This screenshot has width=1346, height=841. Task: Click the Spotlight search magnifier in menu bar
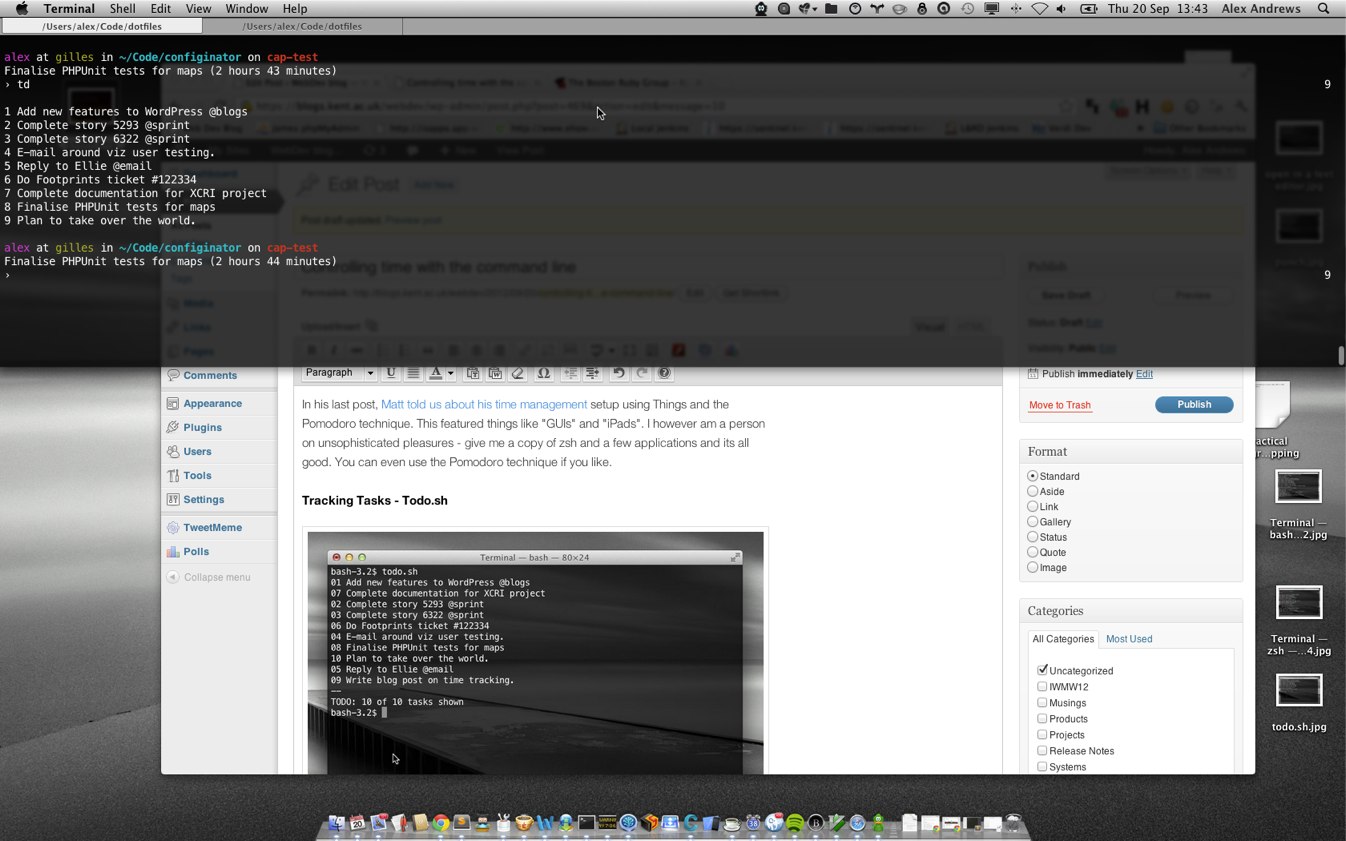(1323, 9)
